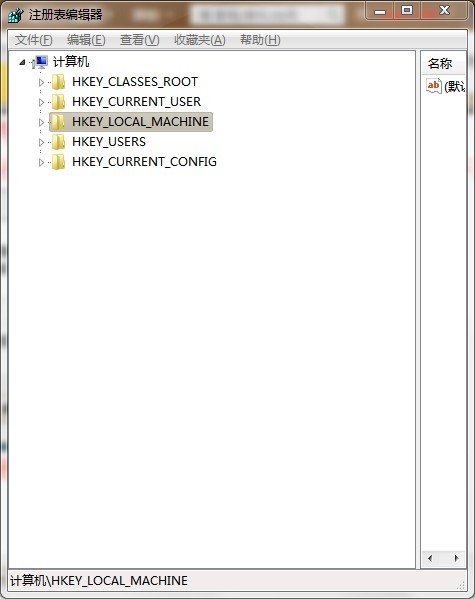The height and width of the screenshot is (599, 475).
Task: Click the HKEY_LOCAL_MACHINE folder icon
Action: coord(58,122)
